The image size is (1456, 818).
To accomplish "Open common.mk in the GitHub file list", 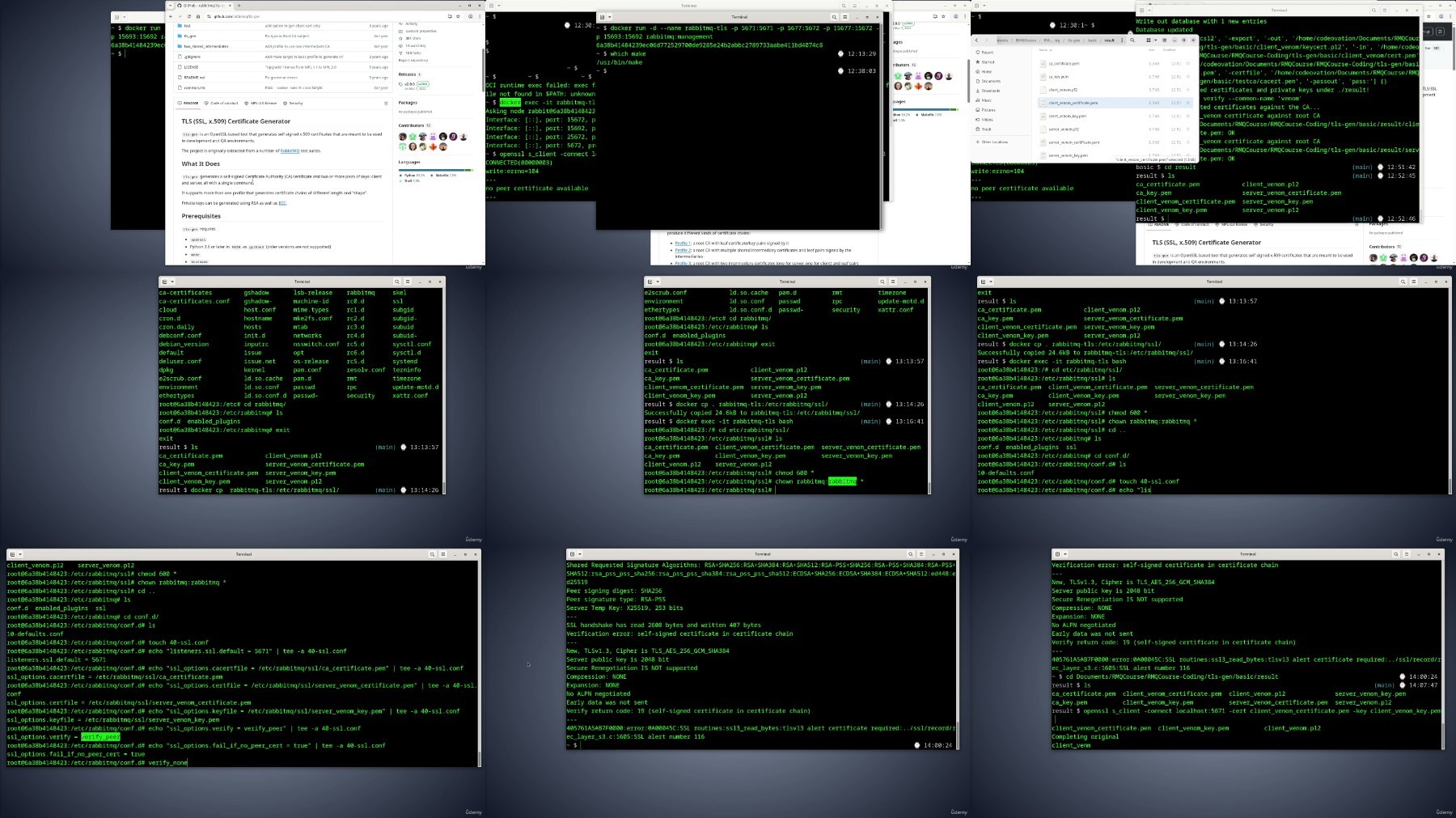I will tap(195, 87).
